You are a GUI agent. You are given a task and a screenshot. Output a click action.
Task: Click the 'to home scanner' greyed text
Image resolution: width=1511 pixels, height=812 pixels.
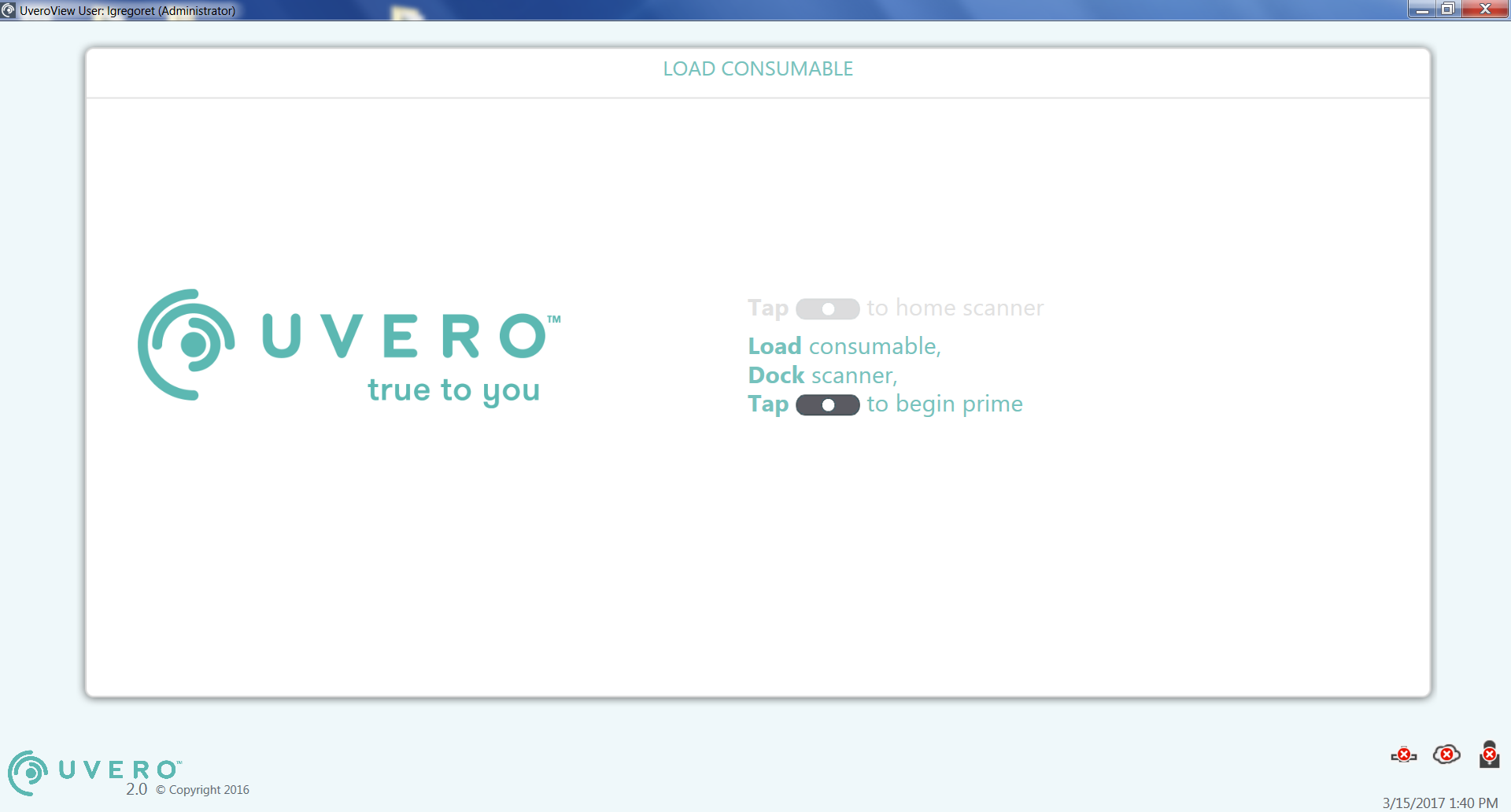[x=955, y=308]
